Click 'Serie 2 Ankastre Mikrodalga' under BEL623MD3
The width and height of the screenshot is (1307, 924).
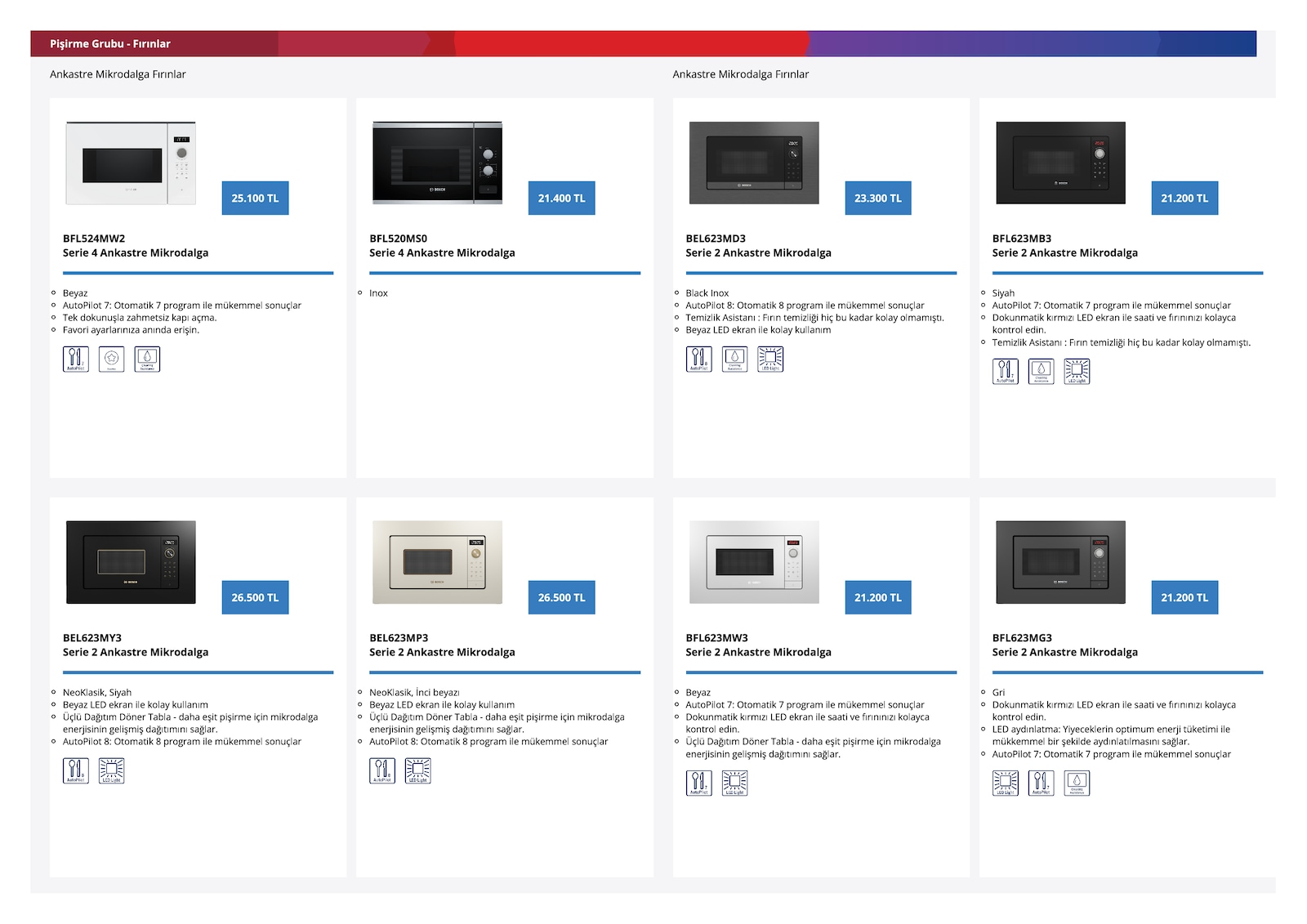(759, 253)
